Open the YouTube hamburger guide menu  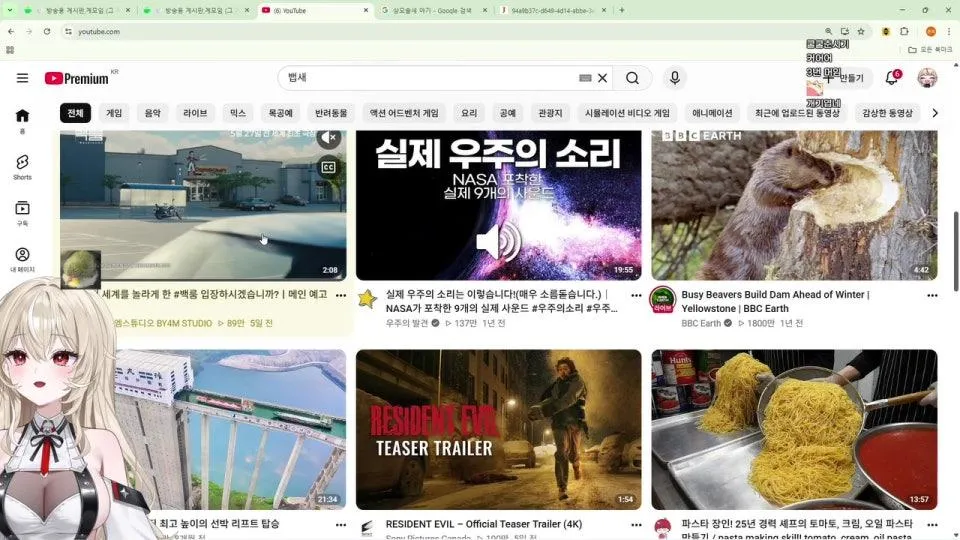pyautogui.click(x=22, y=78)
